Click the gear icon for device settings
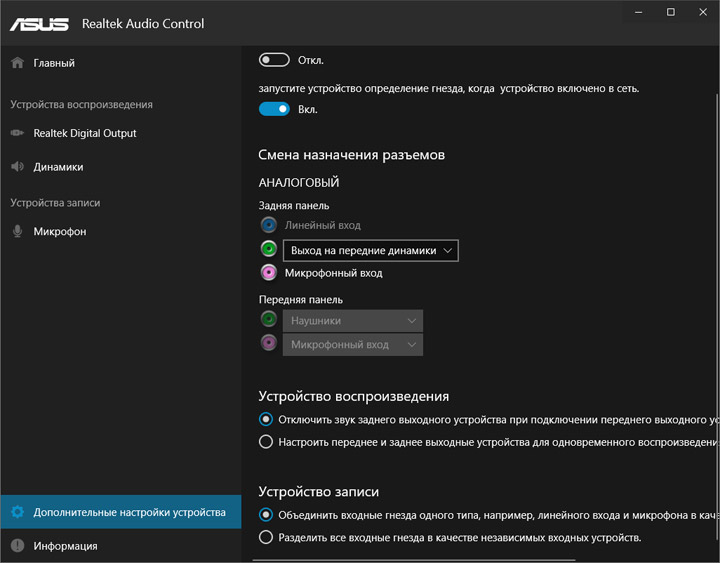This screenshot has height=563, width=720. pos(17,513)
